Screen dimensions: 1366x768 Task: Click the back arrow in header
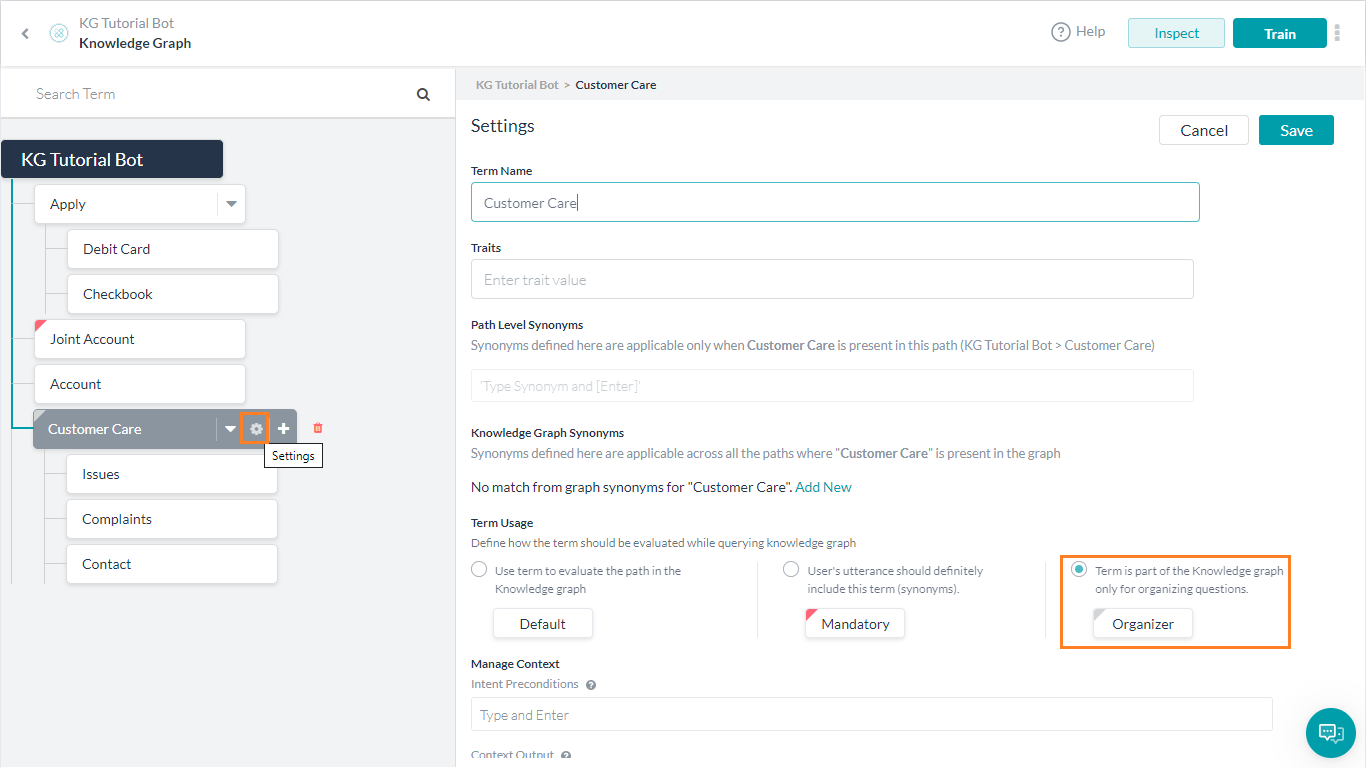(26, 34)
